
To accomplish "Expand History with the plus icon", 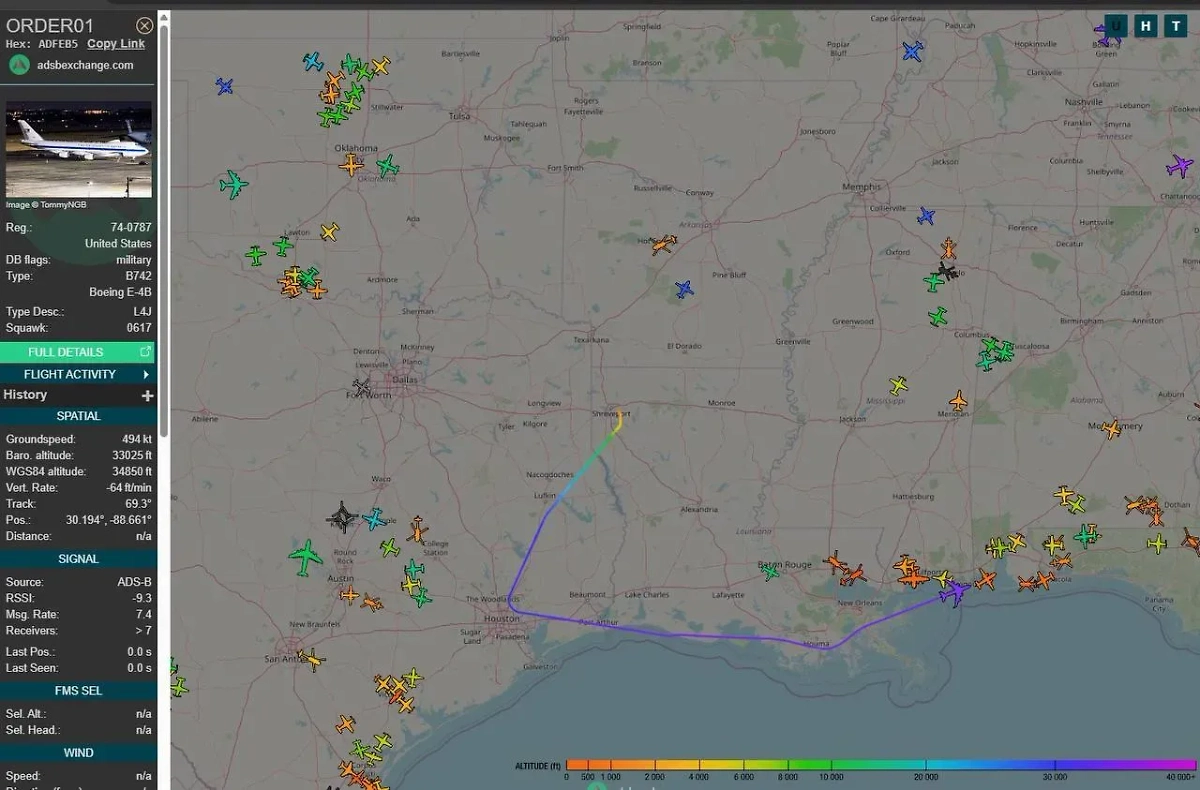I will coord(147,395).
